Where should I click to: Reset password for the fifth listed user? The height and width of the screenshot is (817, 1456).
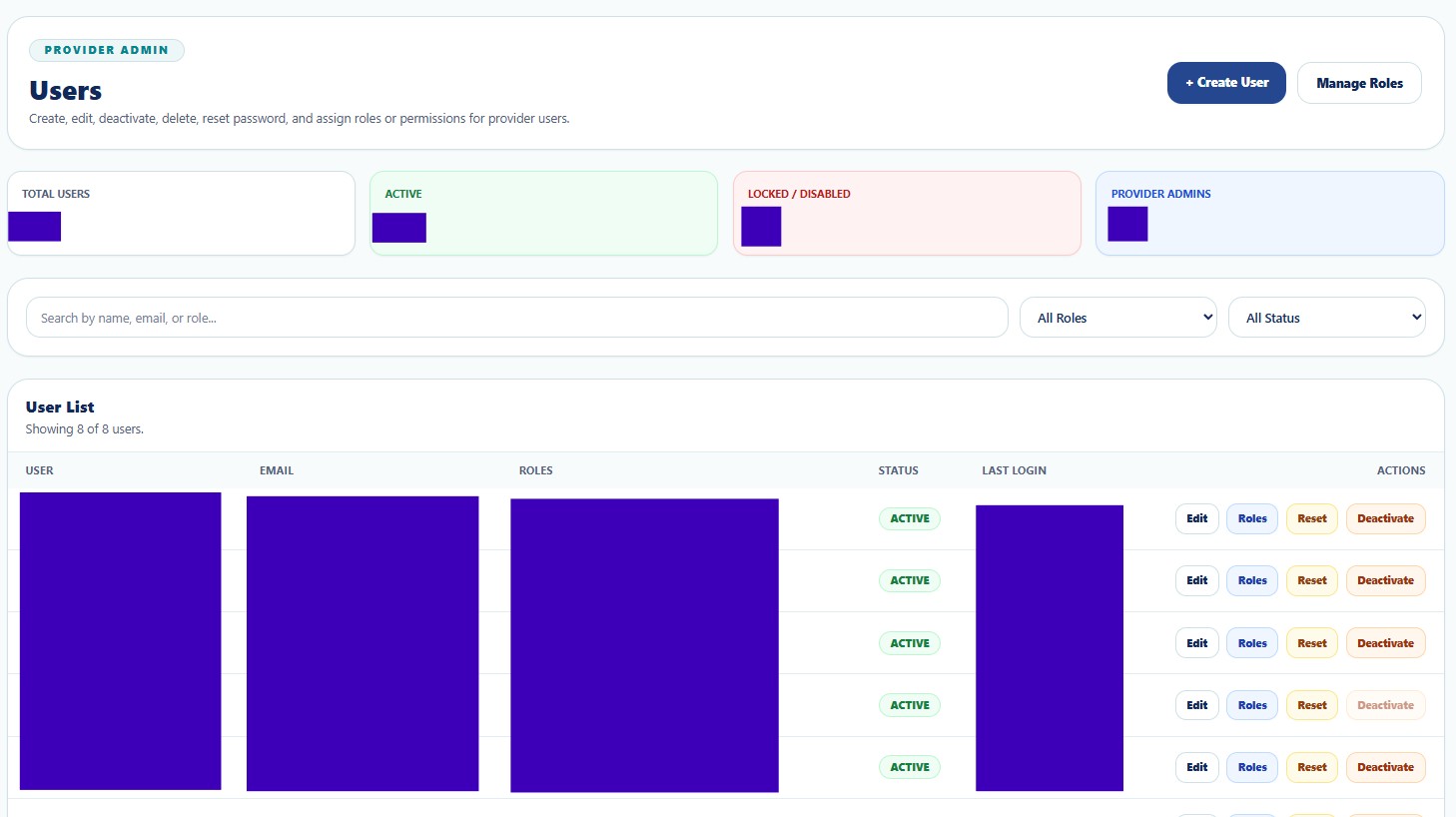click(1312, 767)
